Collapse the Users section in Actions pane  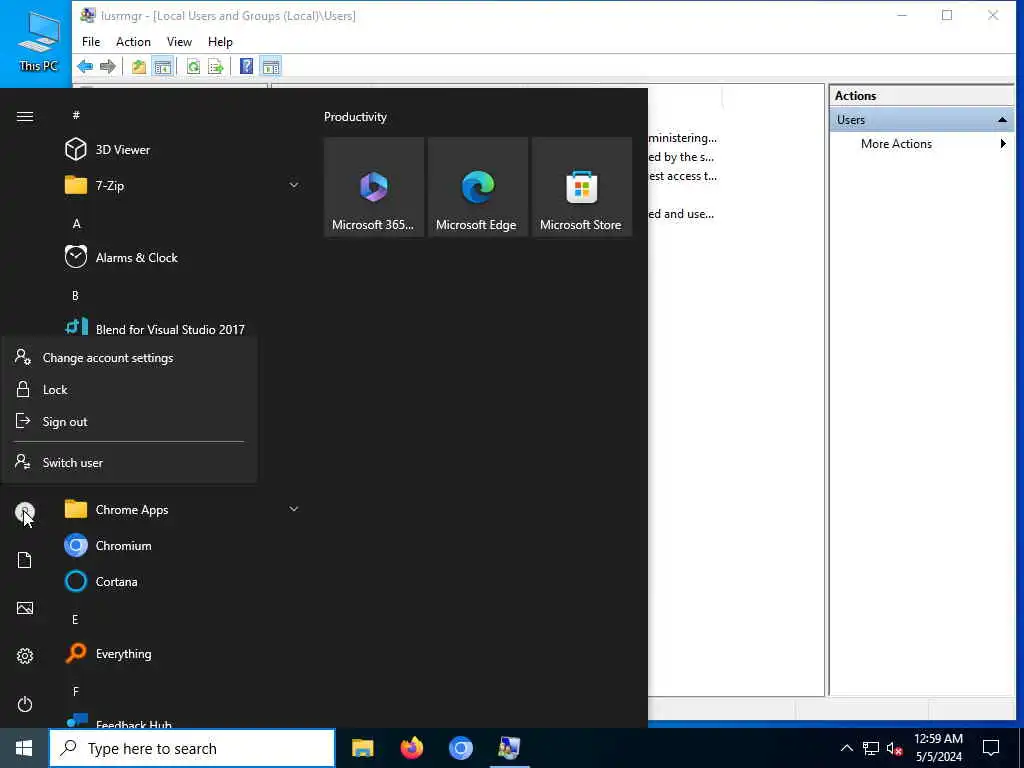pos(1002,120)
